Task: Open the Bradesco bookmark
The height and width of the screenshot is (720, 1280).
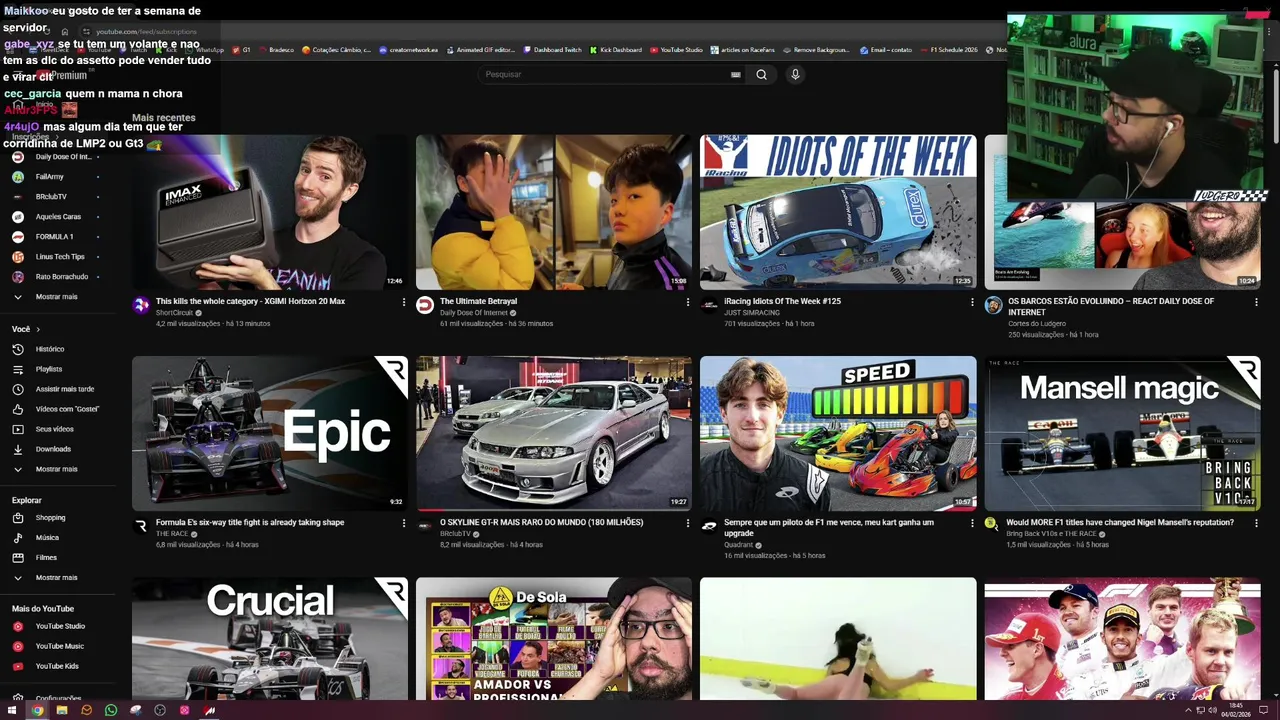Action: coord(276,50)
